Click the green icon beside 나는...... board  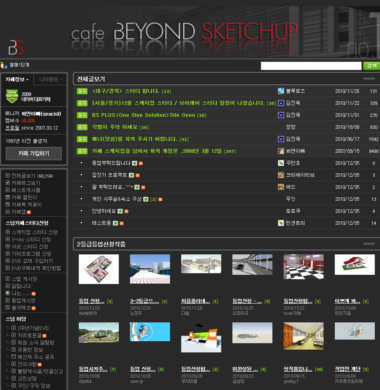7,293
